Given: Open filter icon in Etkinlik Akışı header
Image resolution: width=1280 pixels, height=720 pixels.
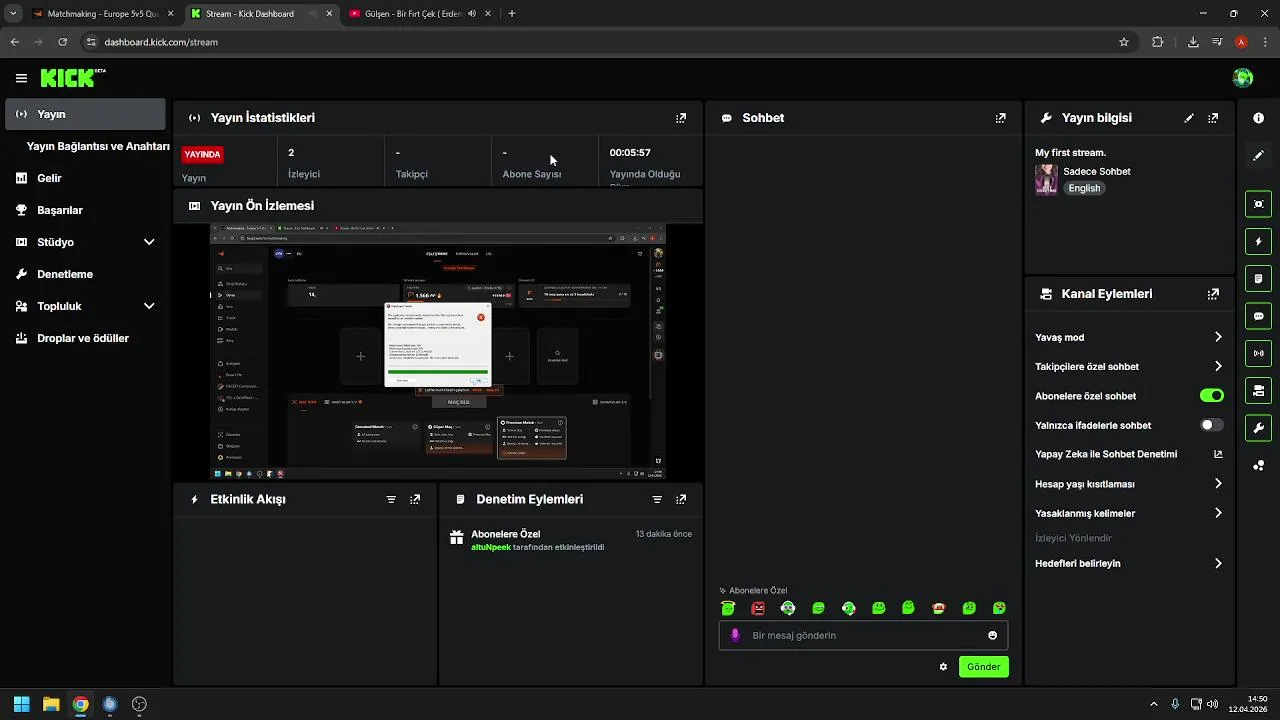Looking at the screenshot, I should pyautogui.click(x=391, y=499).
